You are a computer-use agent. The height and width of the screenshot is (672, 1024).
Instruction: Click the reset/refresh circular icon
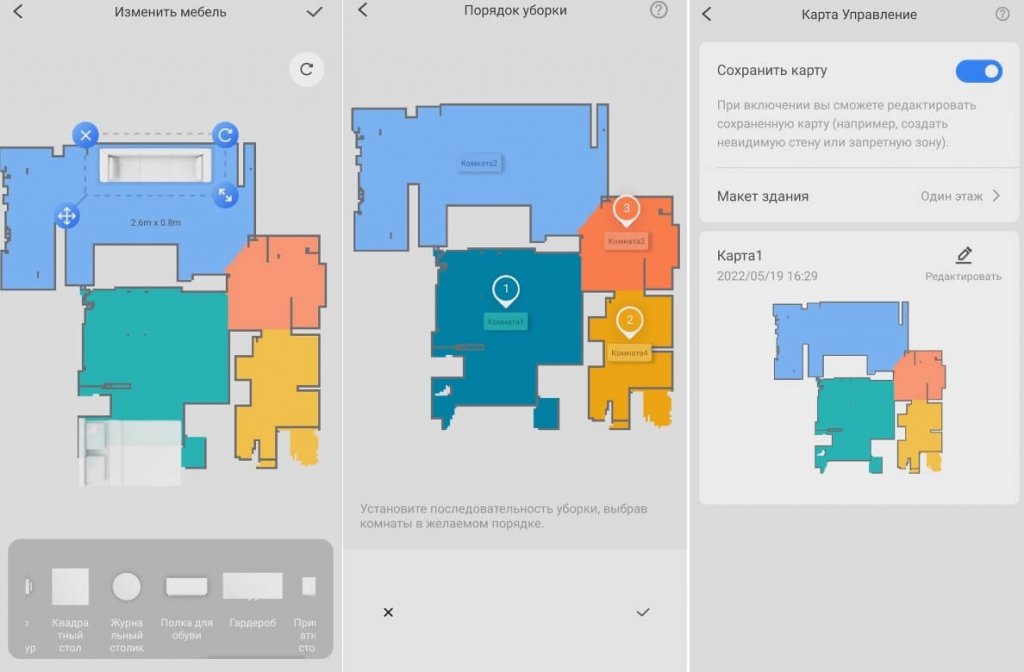307,69
